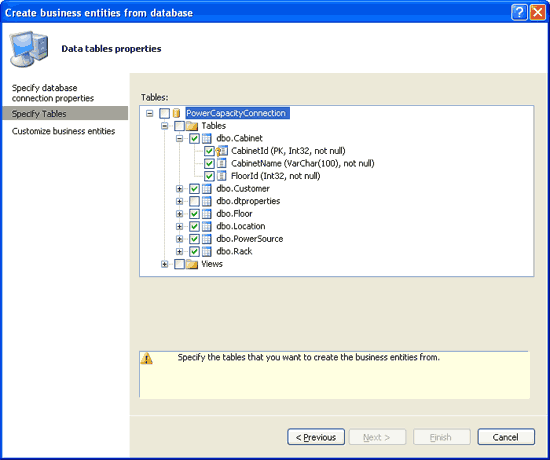Image resolution: width=550 pixels, height=460 pixels.
Task: Uncheck the dbo.Customer table checkbox
Action: [194, 189]
